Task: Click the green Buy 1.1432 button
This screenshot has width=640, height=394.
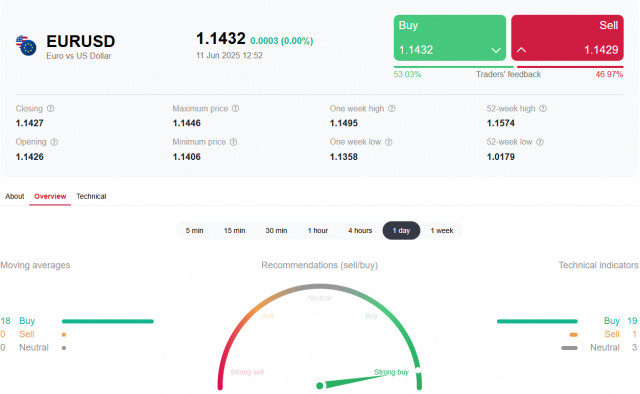Action: point(450,38)
